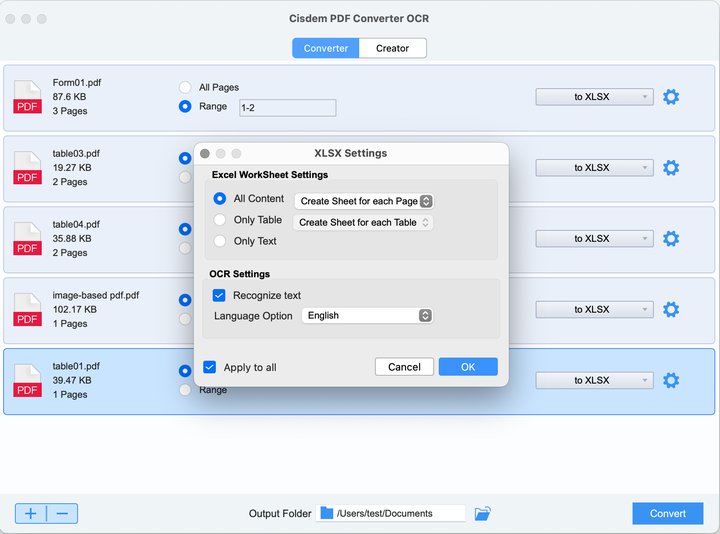Open settings gear for image-based pdf.pdf
720x534 pixels.
tap(671, 309)
